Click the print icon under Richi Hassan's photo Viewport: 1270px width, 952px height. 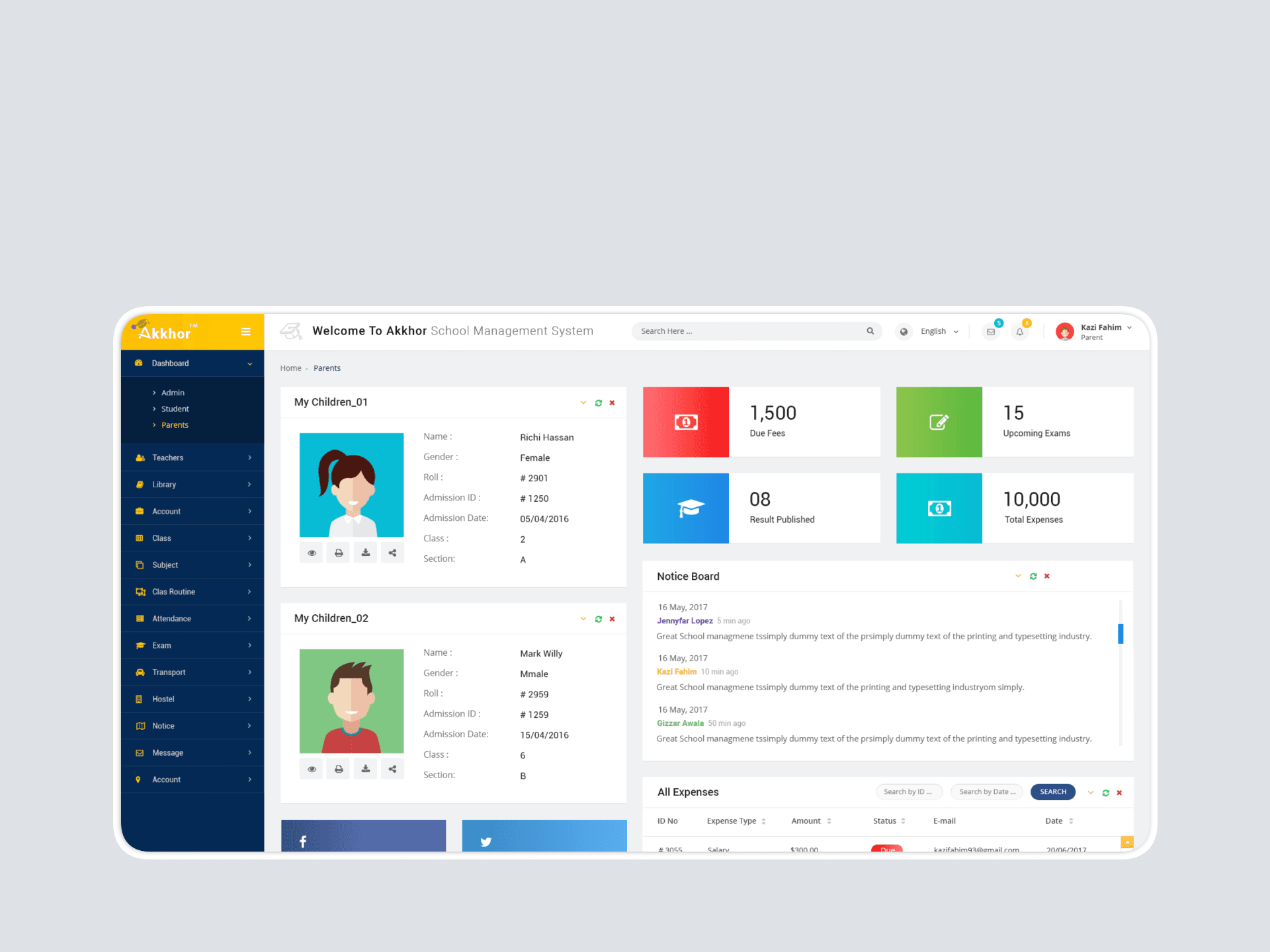(339, 553)
